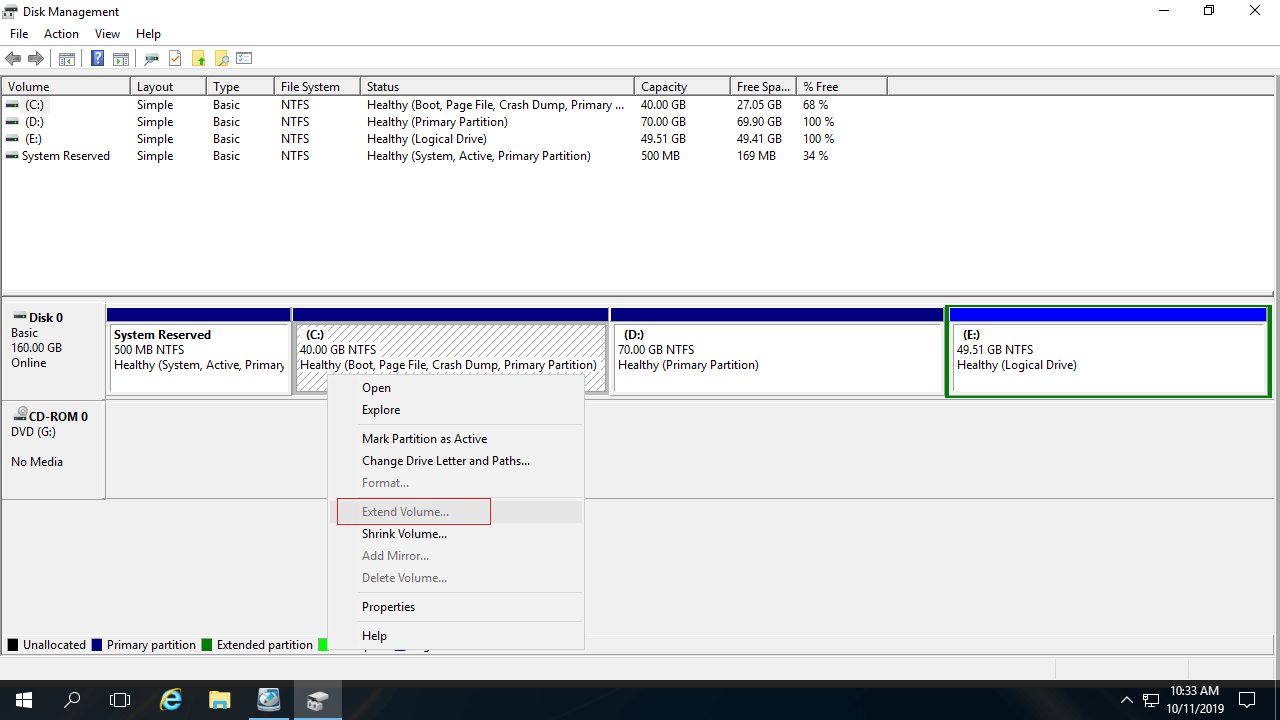The width and height of the screenshot is (1280, 720).
Task: Click the blue Help question mark icon
Action: pyautogui.click(x=97, y=59)
